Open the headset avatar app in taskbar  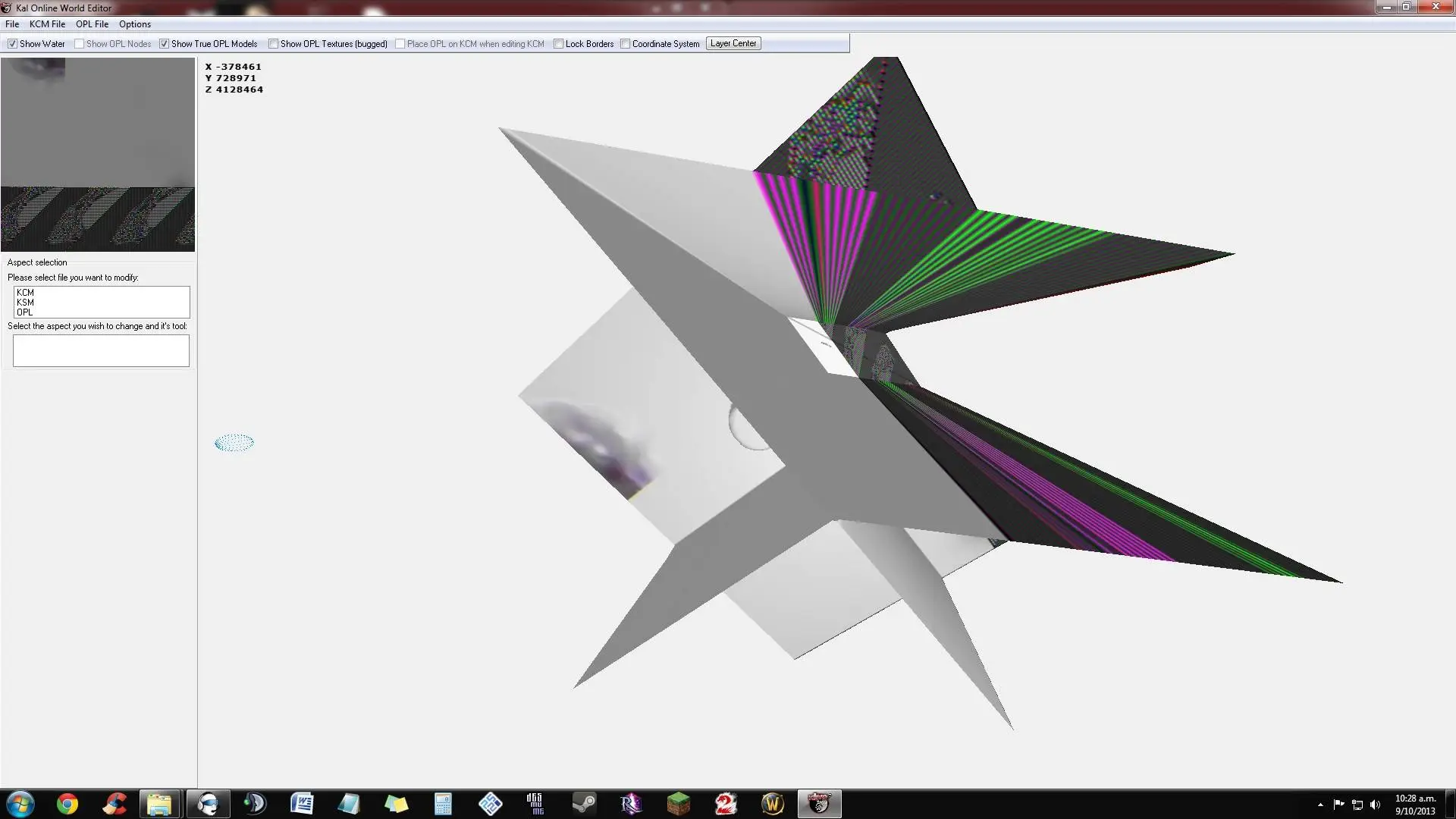click(x=208, y=804)
